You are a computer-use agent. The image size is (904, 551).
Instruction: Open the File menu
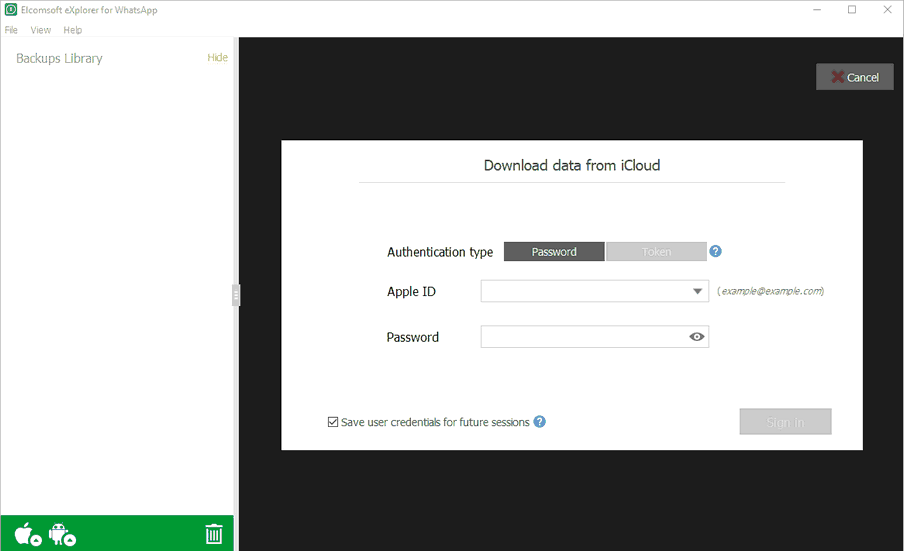point(11,30)
